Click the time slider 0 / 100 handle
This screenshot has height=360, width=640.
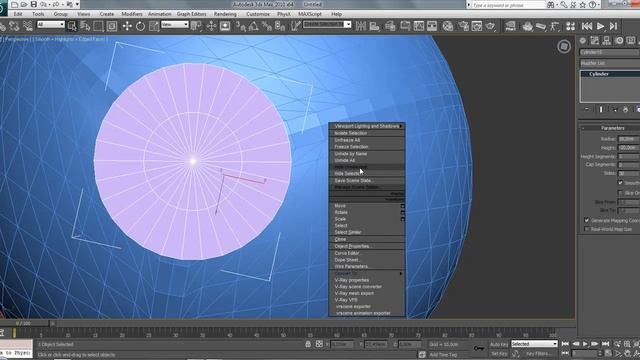24,323
